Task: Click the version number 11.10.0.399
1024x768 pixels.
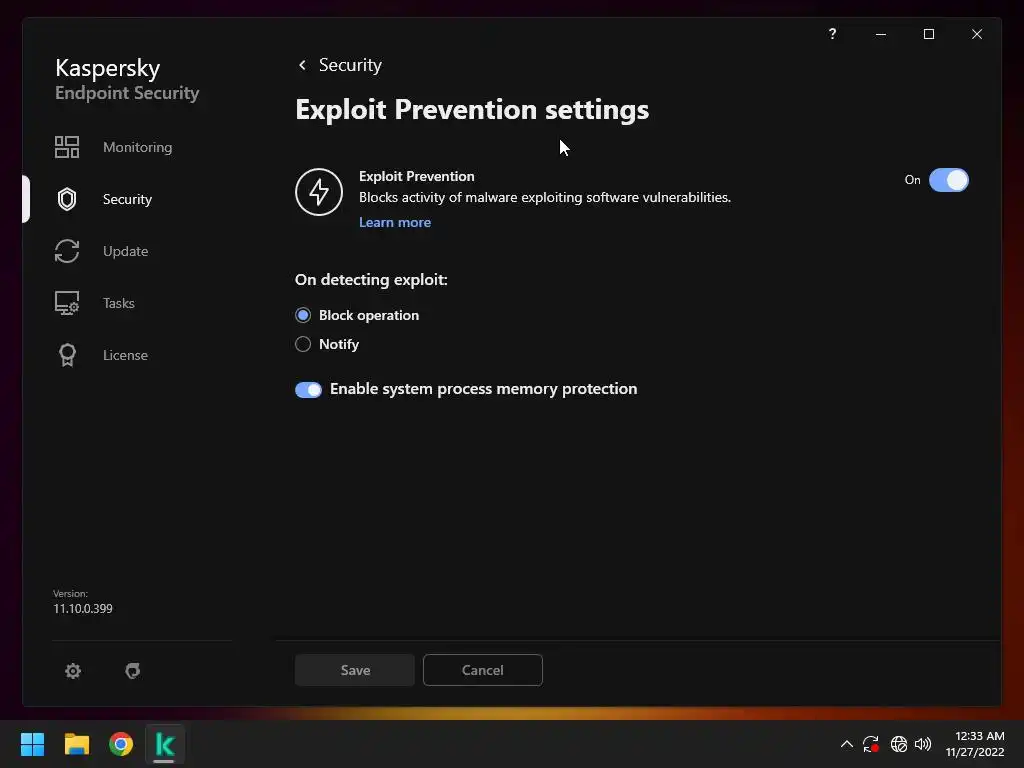Action: [x=83, y=609]
